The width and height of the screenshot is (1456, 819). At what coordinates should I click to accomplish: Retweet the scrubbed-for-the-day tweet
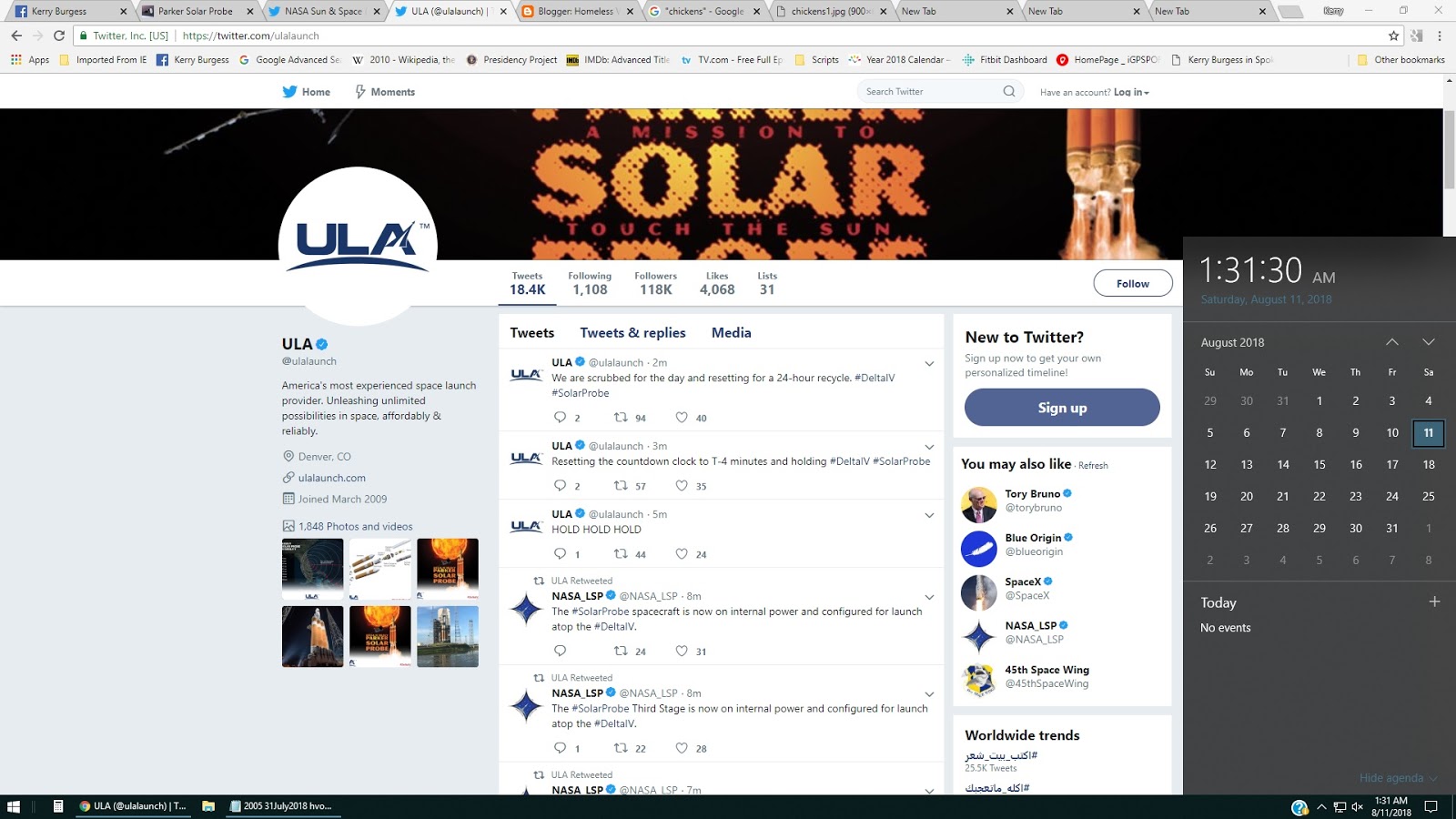[621, 418]
